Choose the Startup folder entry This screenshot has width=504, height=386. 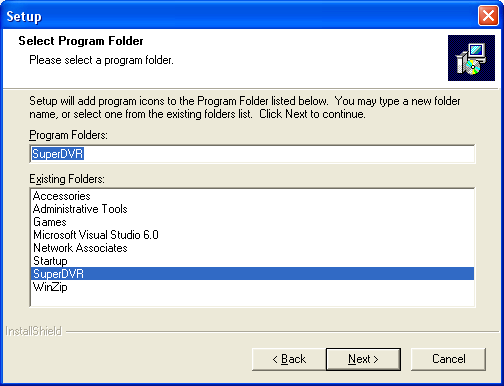pos(252,261)
